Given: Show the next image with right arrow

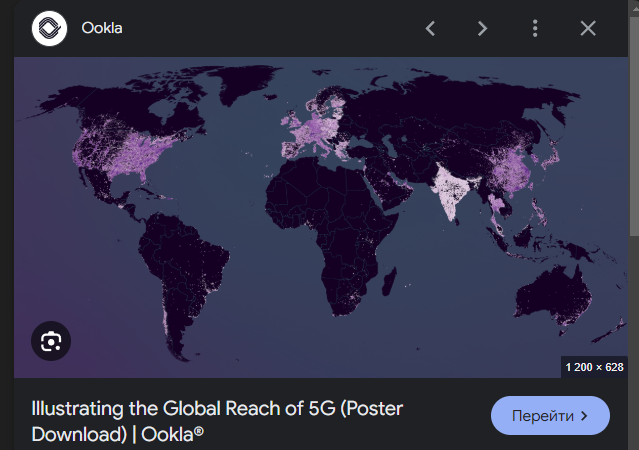Looking at the screenshot, I should (x=483, y=29).
